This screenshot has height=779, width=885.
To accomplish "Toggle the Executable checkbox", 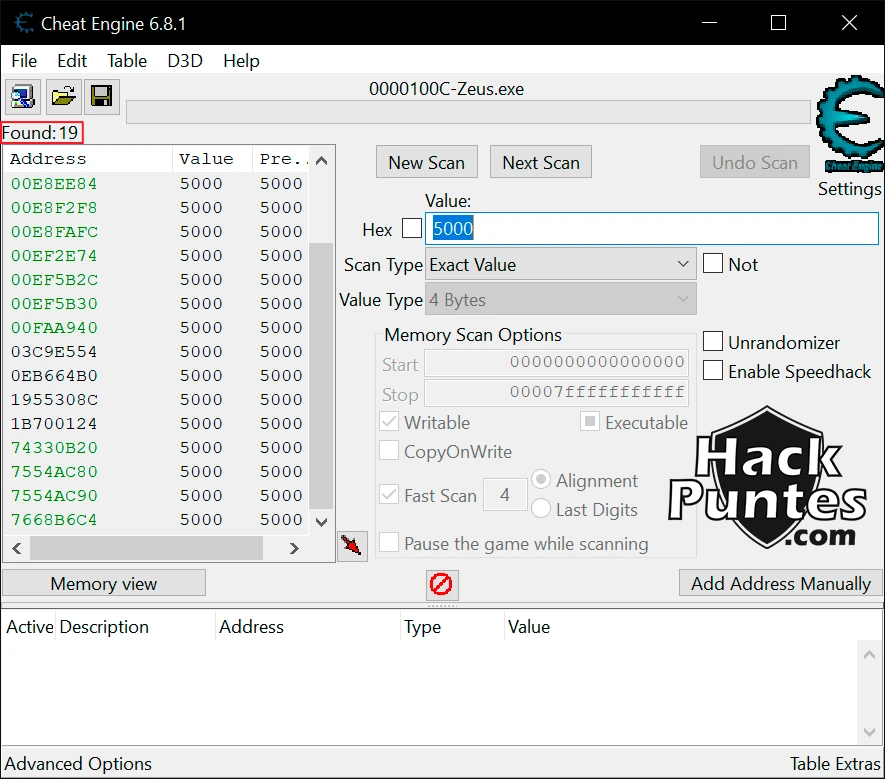I will point(590,421).
